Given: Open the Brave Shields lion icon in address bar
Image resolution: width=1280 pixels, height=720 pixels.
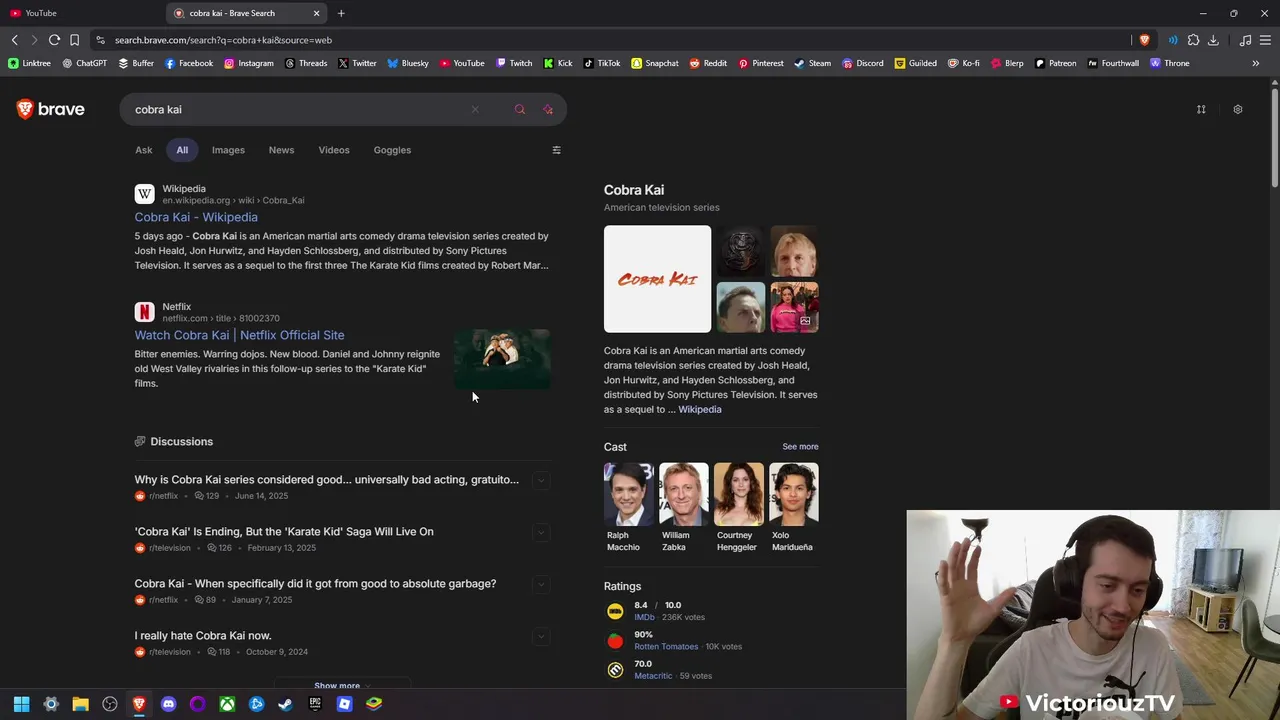Looking at the screenshot, I should pos(1144,40).
